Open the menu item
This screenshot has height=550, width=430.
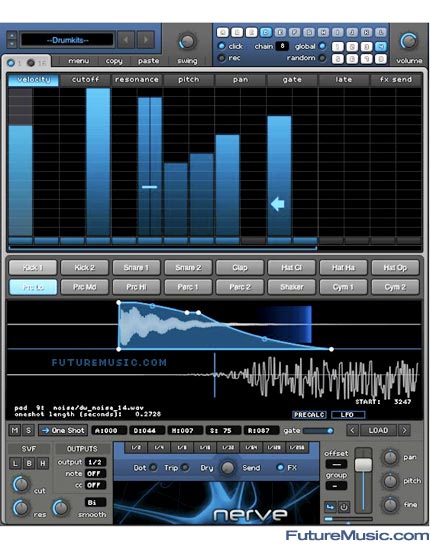pos(79,61)
